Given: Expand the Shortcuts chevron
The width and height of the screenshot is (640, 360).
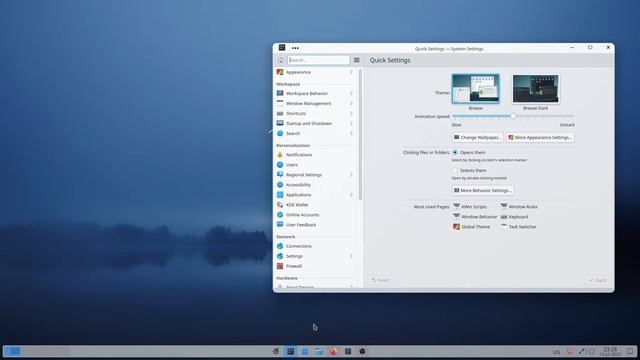Looking at the screenshot, I should 351,113.
